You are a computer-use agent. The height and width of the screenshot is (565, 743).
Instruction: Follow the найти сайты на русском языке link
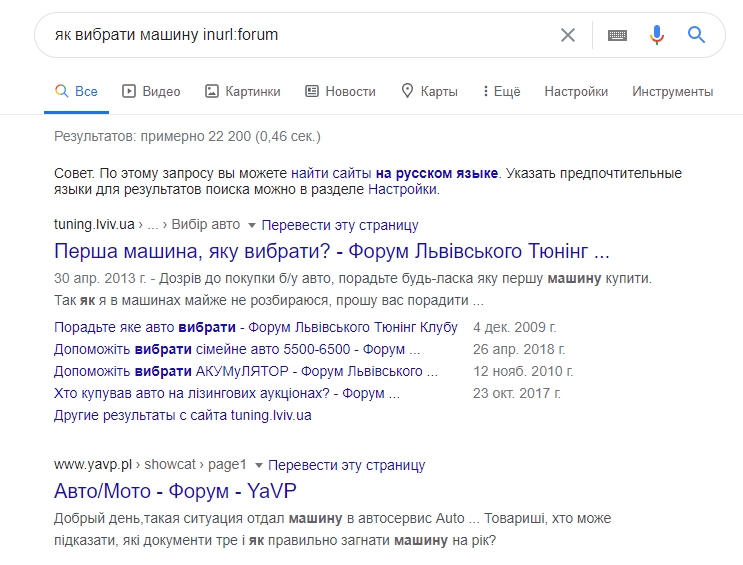pos(394,173)
